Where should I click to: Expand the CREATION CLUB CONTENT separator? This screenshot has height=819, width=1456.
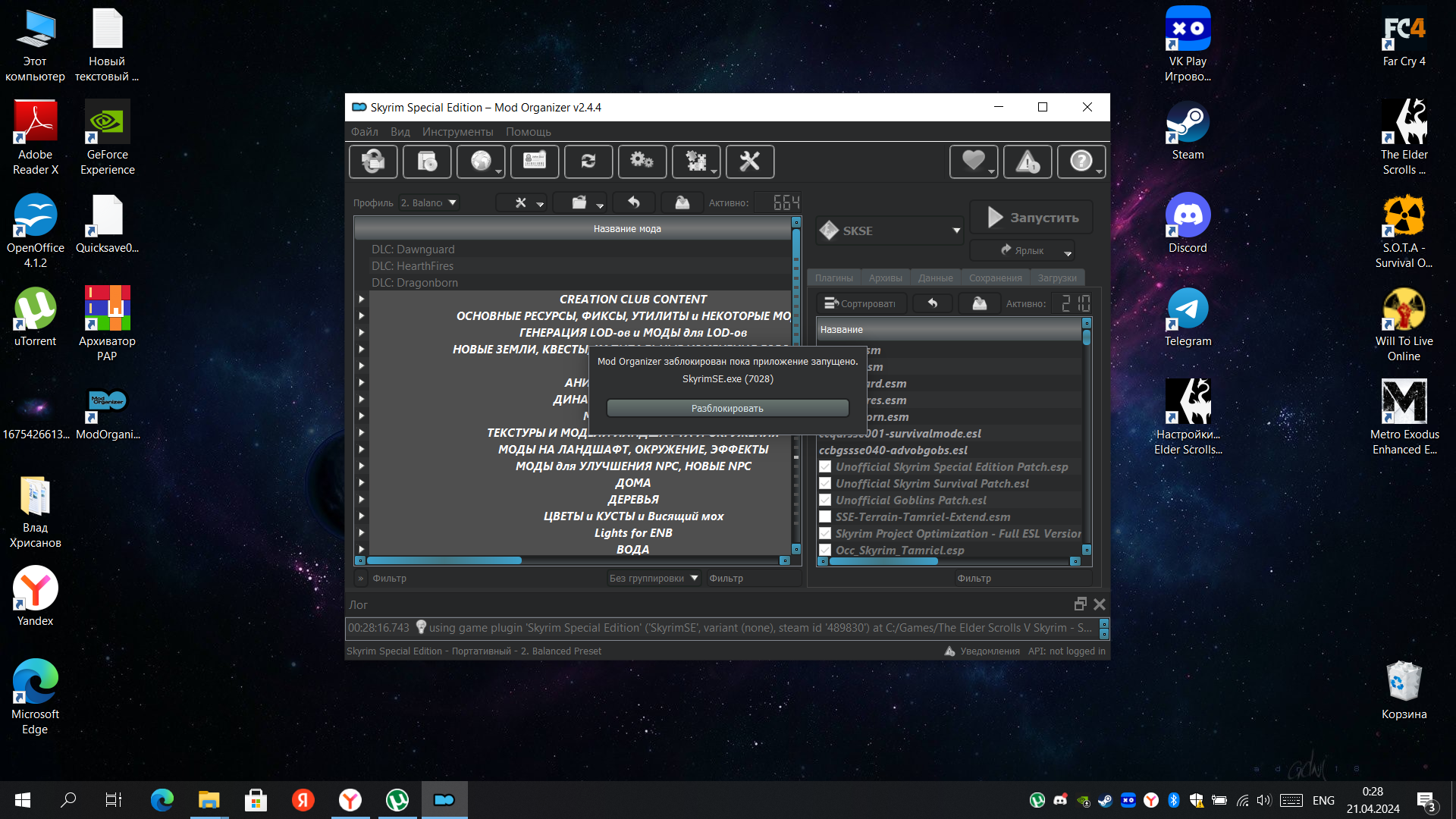(362, 300)
